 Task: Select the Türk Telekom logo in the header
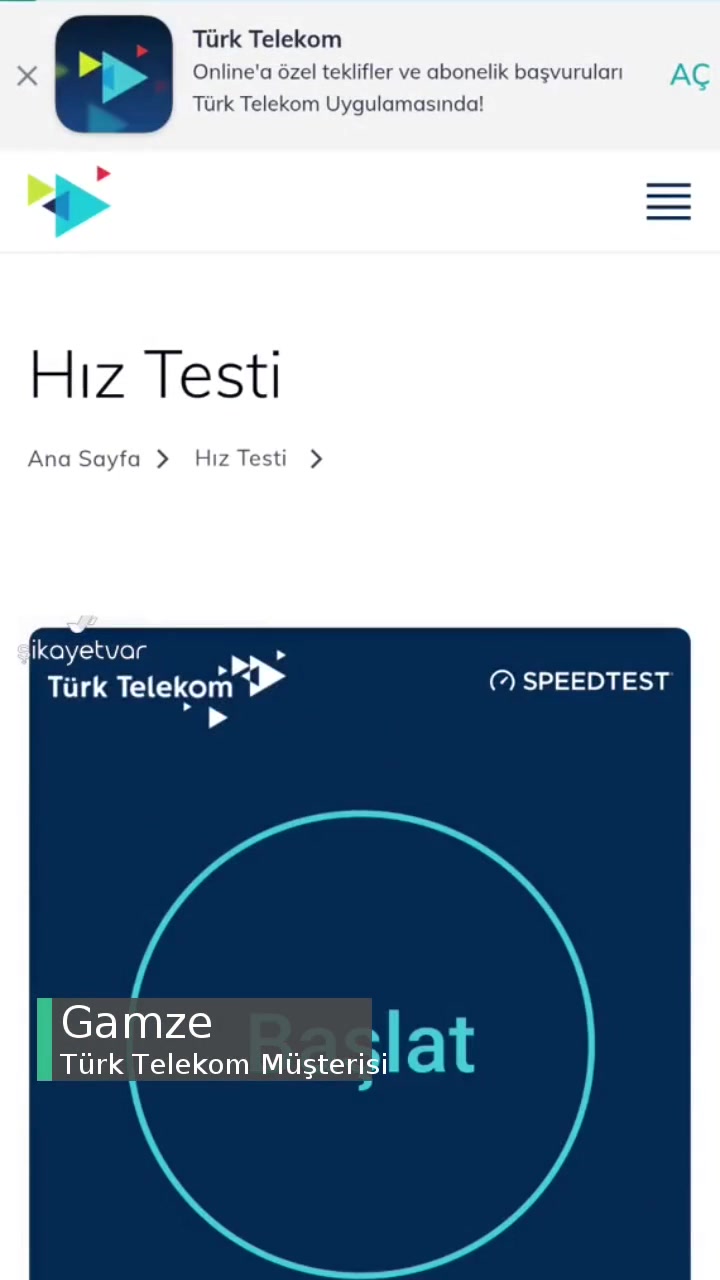pyautogui.click(x=68, y=201)
